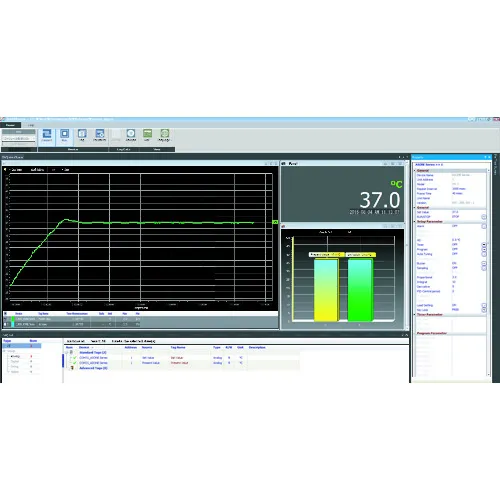Image resolution: width=500 pixels, height=500 pixels.
Task: Click the green color swatch of first series
Action: [x=13, y=319]
